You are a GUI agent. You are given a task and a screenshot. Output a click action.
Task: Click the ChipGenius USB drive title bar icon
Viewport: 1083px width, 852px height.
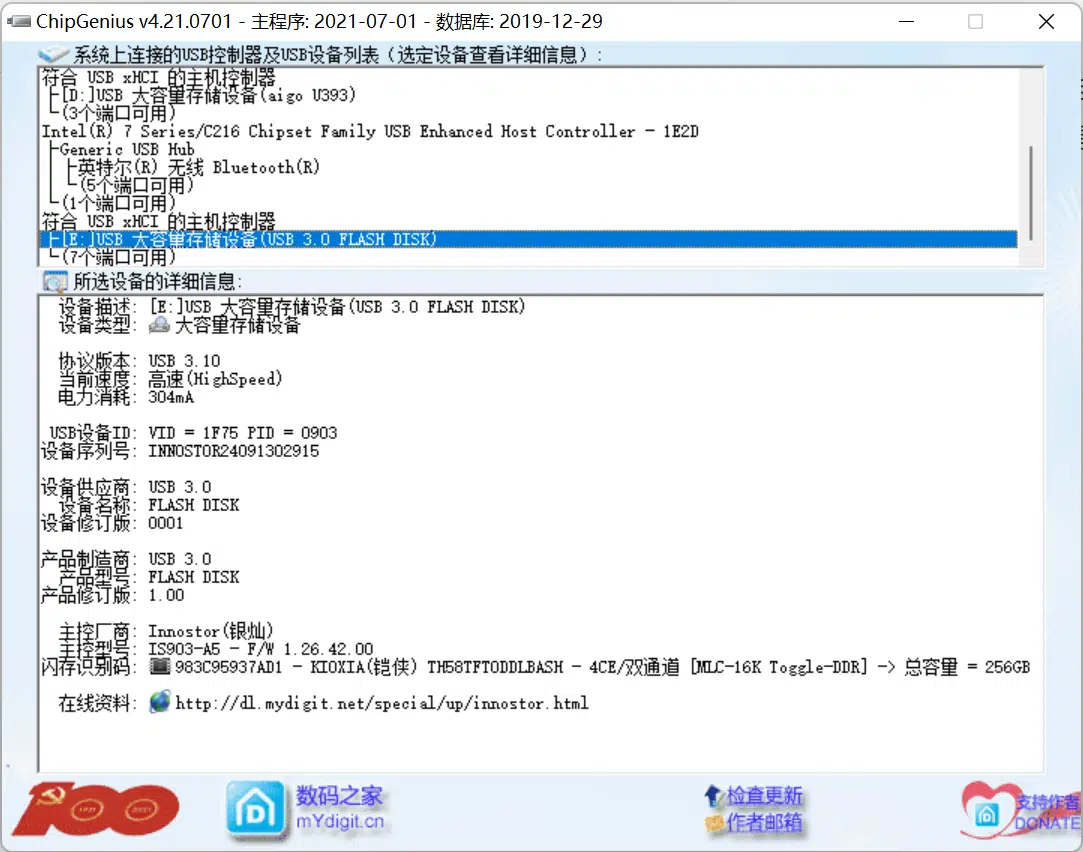click(19, 21)
